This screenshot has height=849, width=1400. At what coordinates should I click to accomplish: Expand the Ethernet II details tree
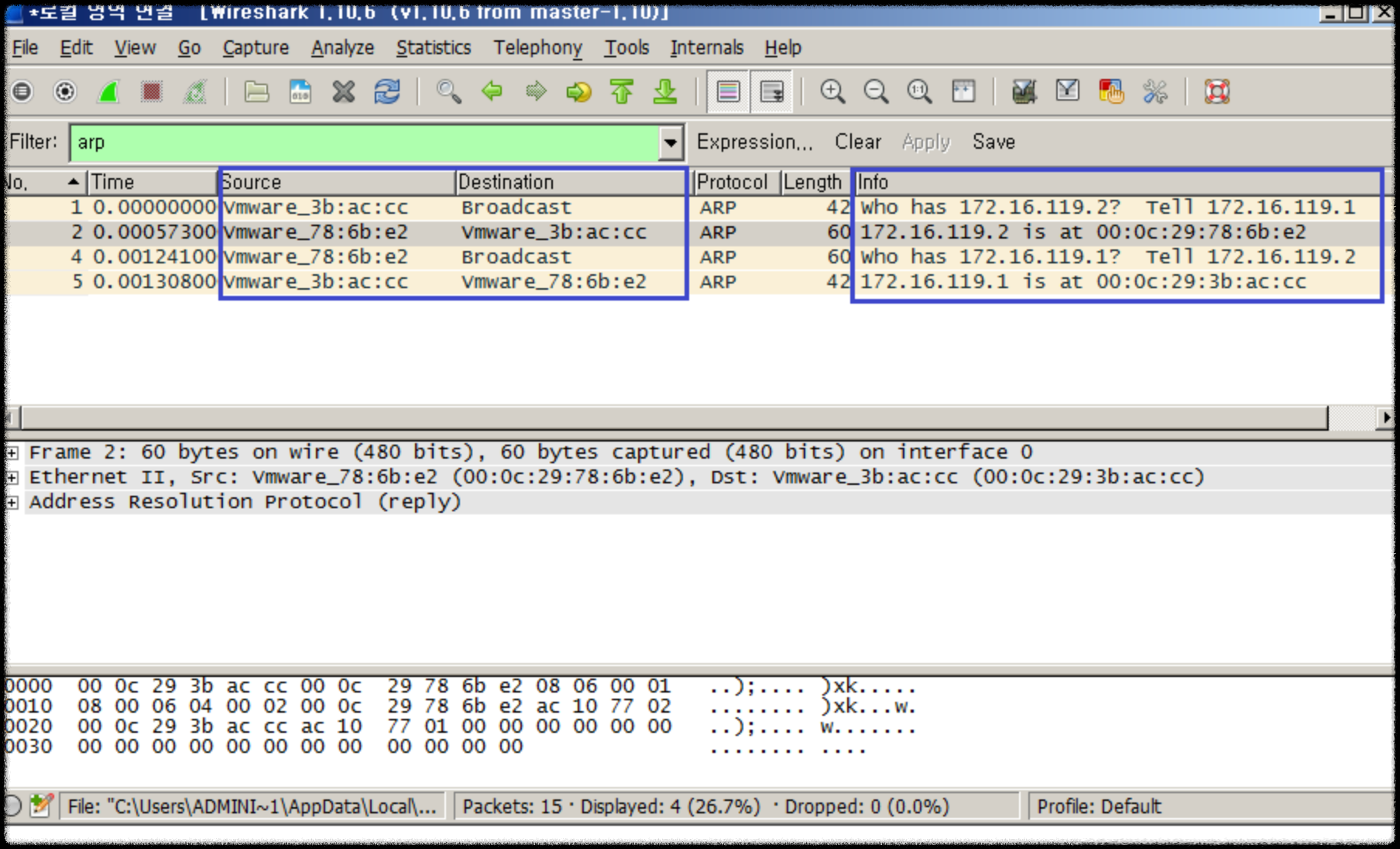point(12,477)
